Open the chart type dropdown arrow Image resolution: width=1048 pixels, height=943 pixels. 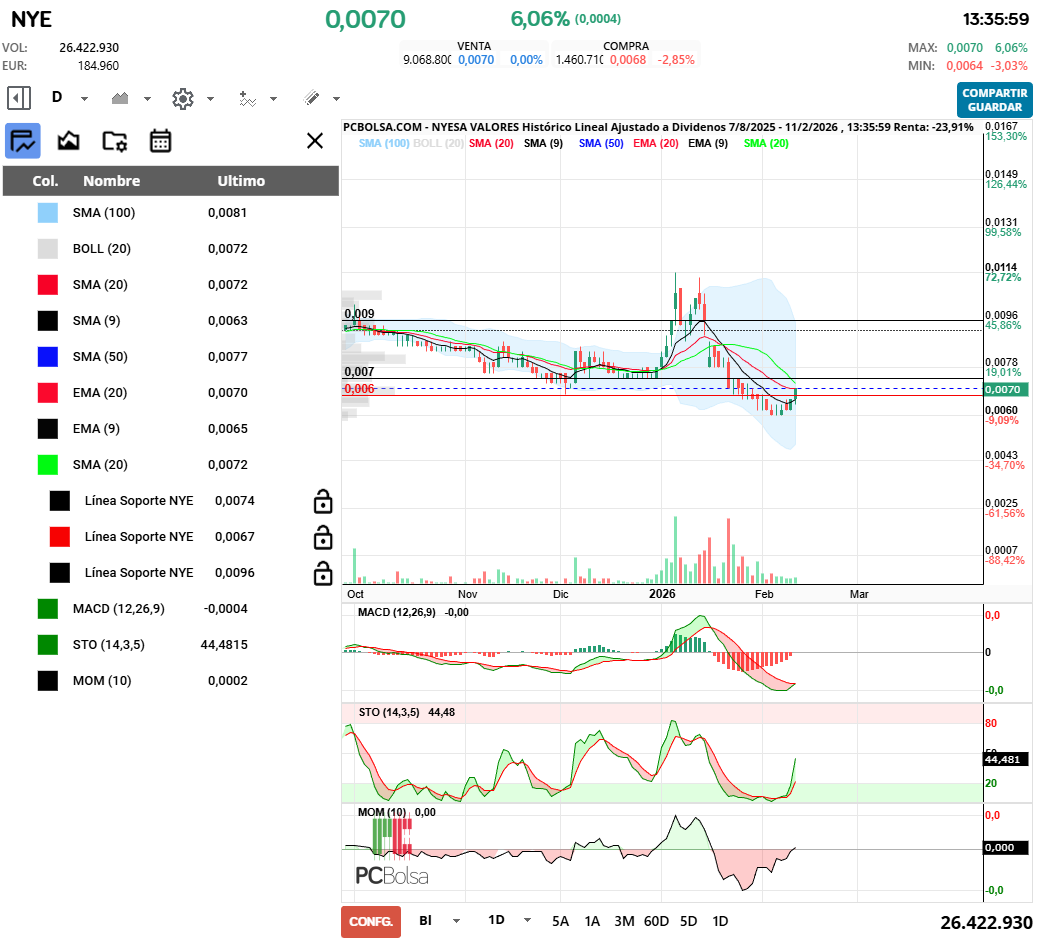(147, 99)
